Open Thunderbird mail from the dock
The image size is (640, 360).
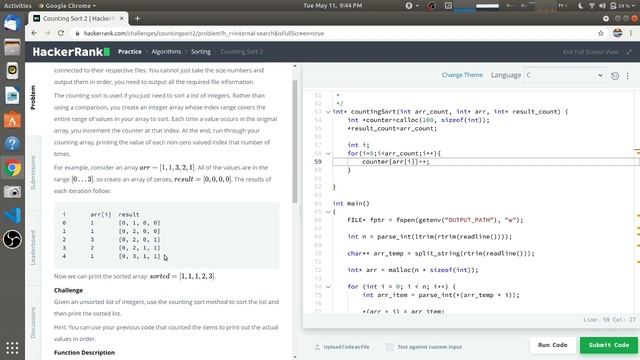click(x=12, y=23)
